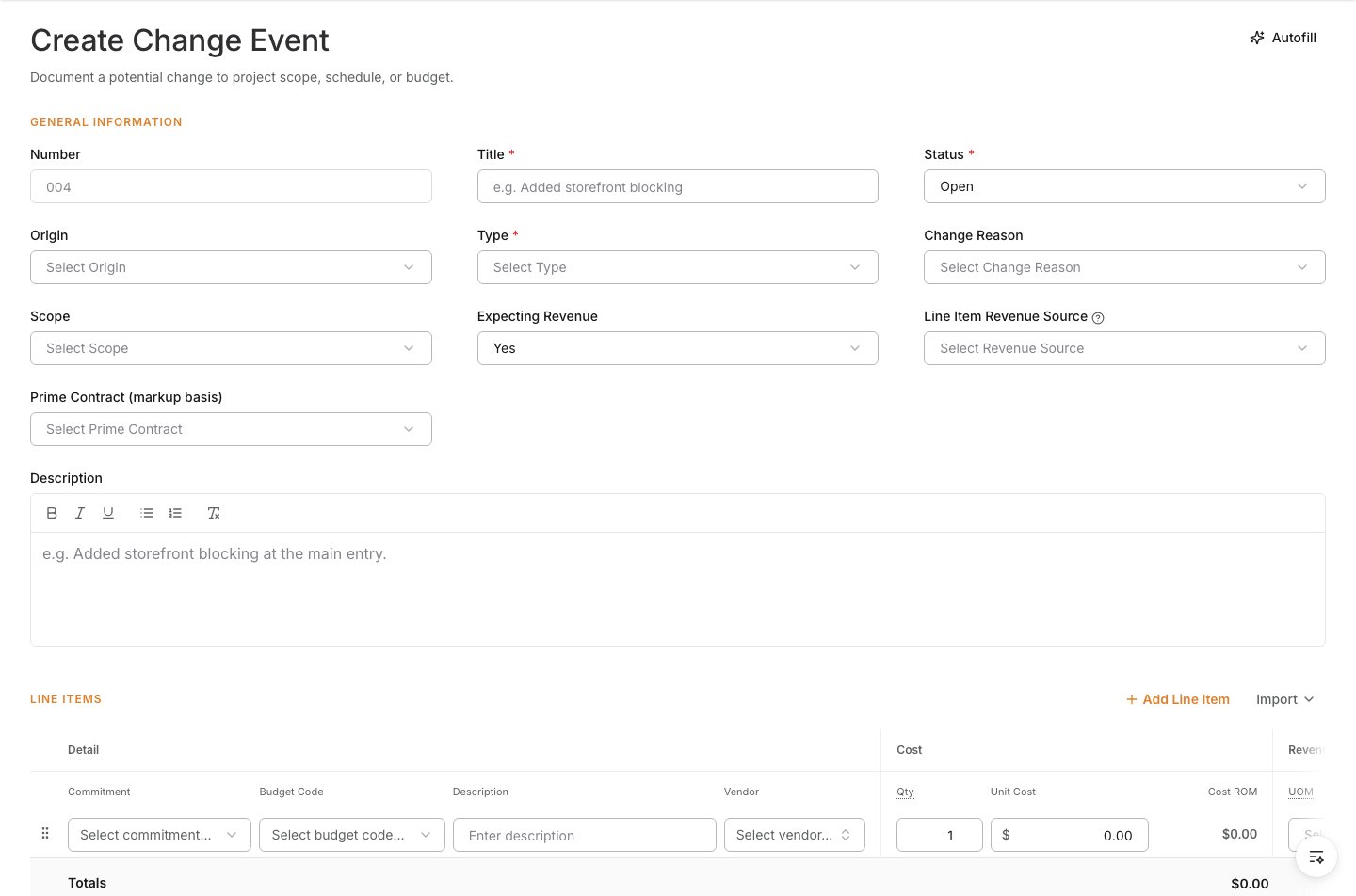The image size is (1356, 896).
Task: Insert bulleted list in description
Action: [x=147, y=513]
